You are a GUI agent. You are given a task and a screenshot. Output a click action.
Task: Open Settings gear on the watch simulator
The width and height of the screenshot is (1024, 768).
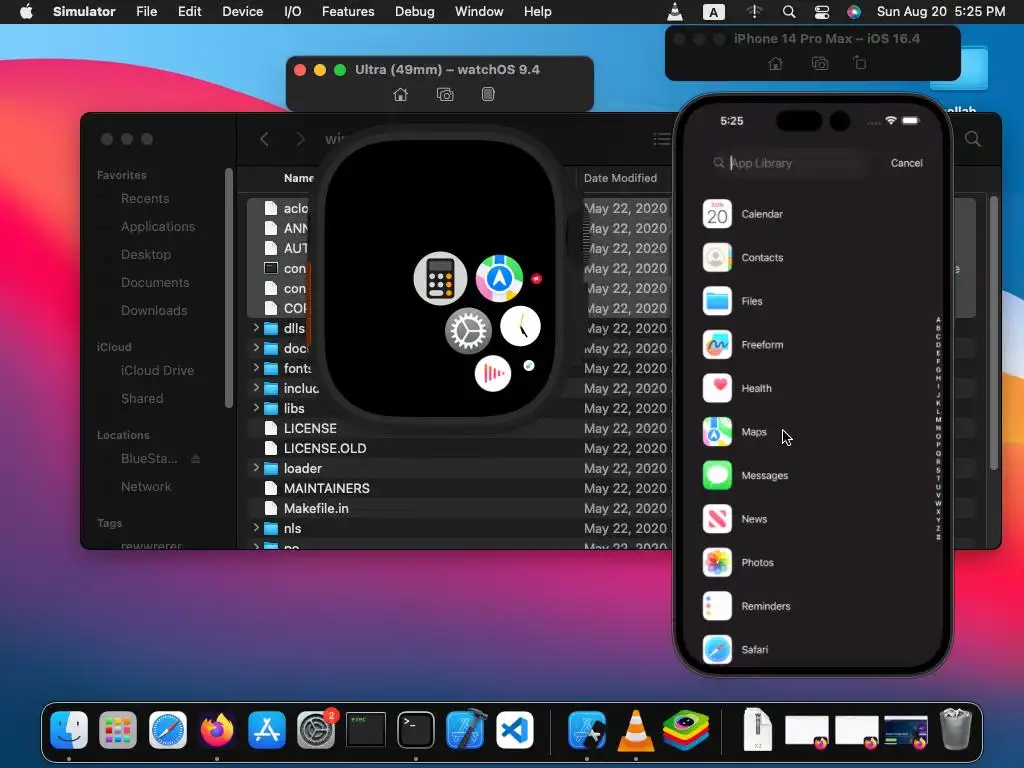468,330
